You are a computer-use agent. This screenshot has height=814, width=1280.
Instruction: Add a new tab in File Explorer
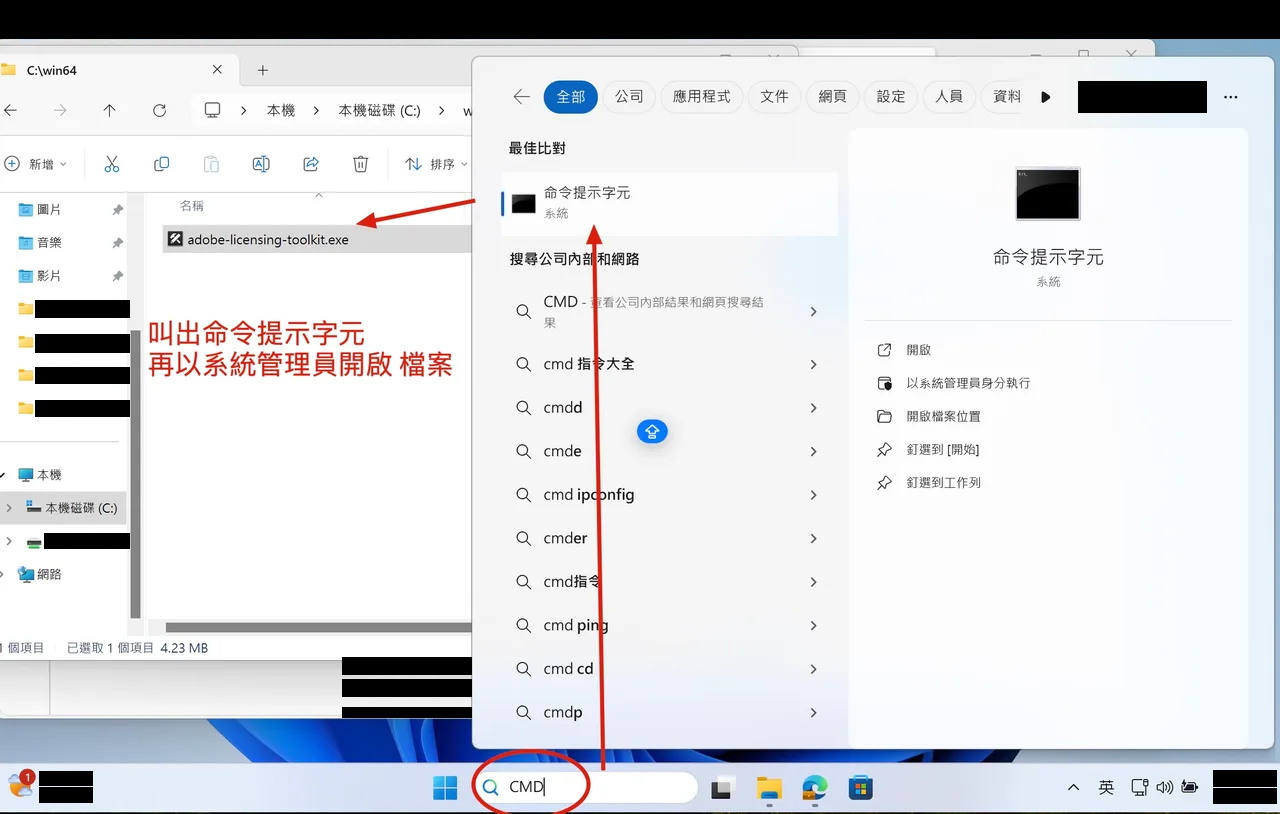click(x=263, y=70)
